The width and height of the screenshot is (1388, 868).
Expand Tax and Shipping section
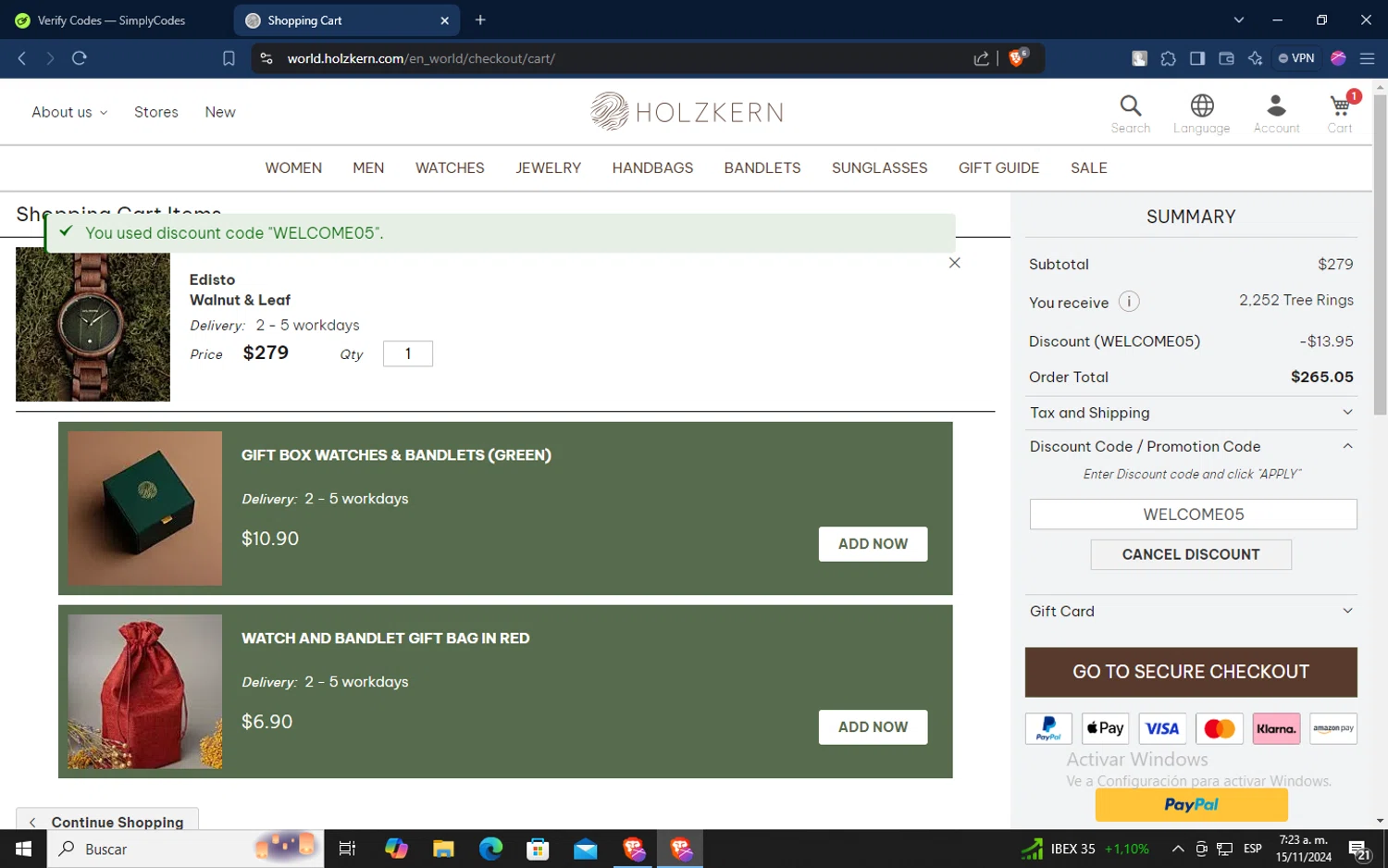pos(1191,413)
